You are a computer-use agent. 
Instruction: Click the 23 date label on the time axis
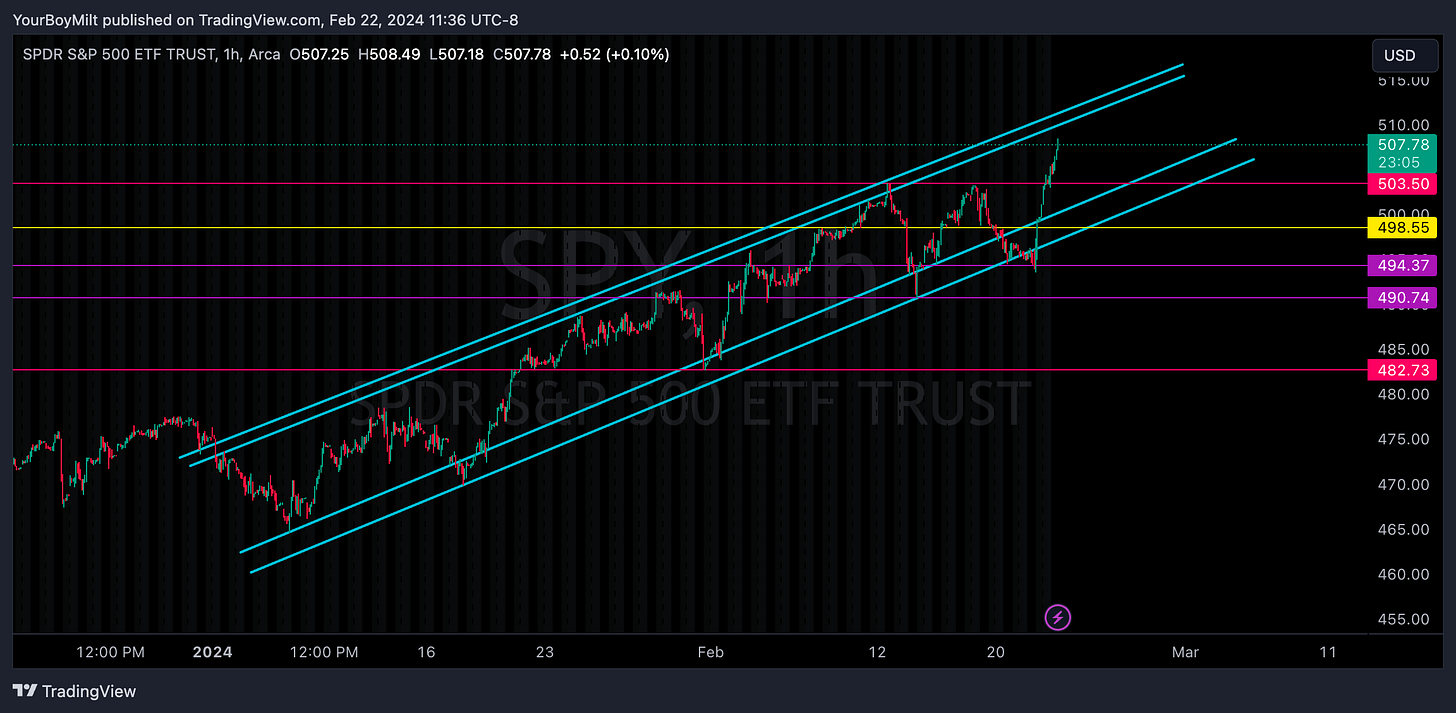click(544, 652)
